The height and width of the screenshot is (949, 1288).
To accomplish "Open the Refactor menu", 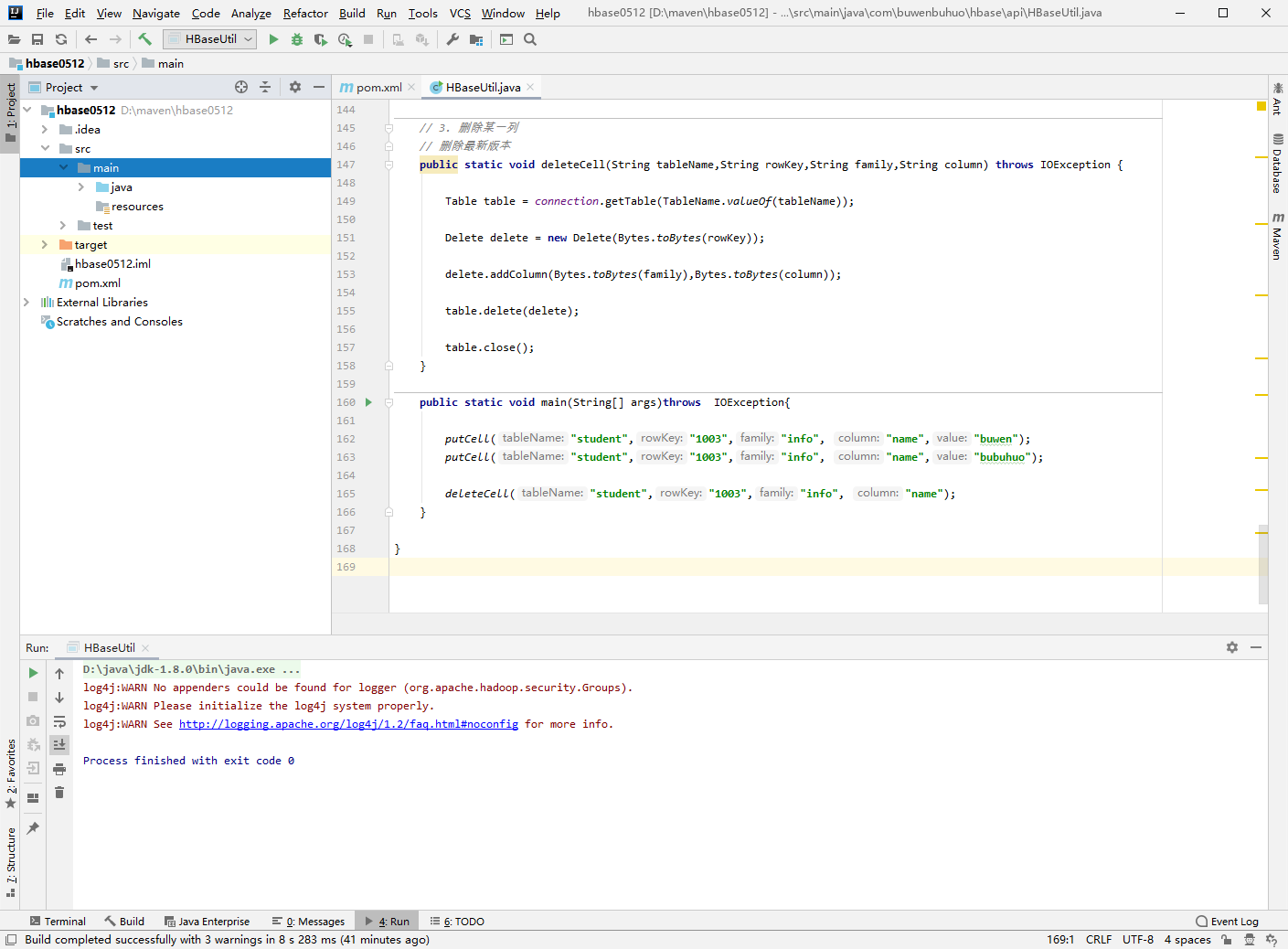I will 305,14.
